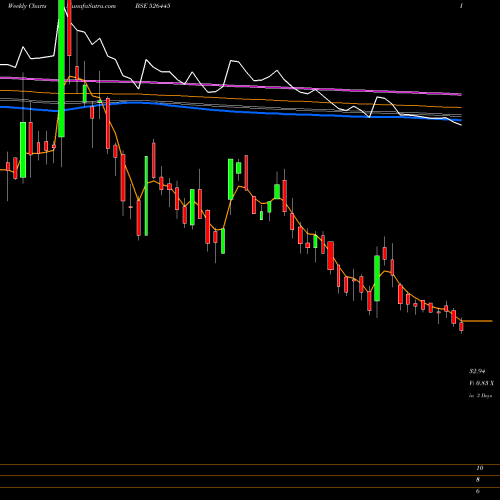
Task: Click the '10' axis label
Action: [x=480, y=468]
